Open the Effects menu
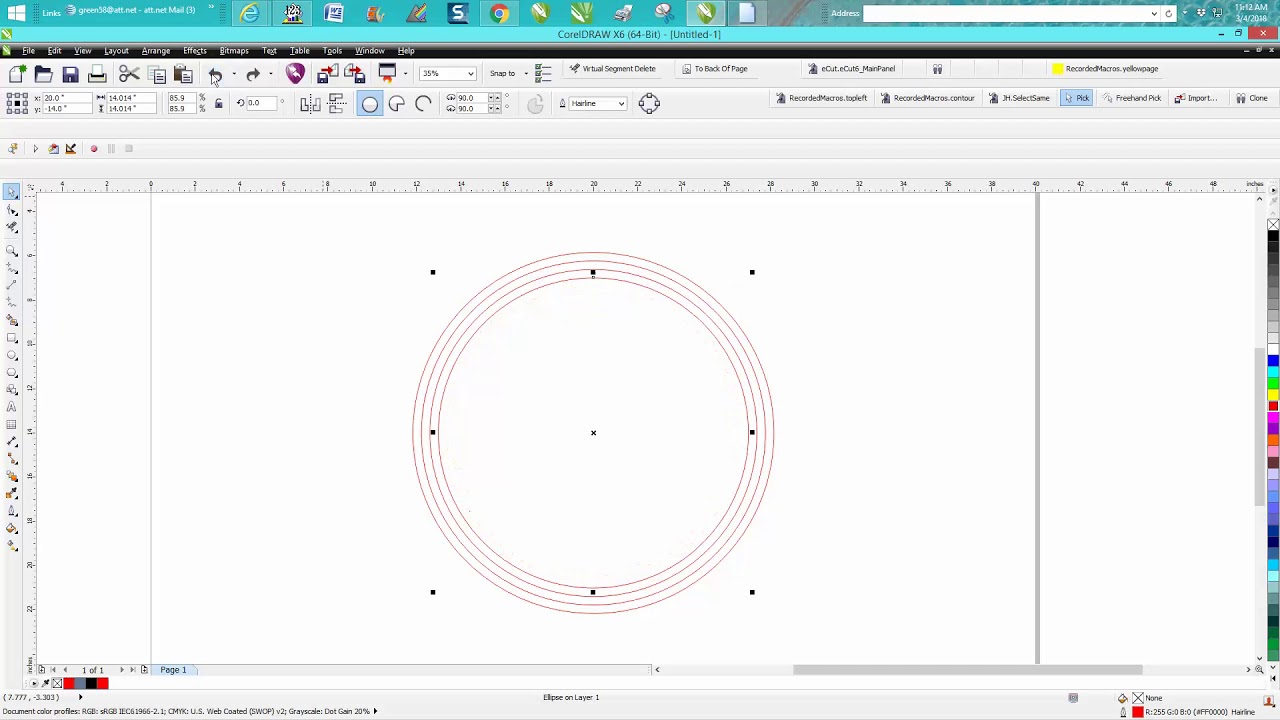This screenshot has width=1280, height=720. tap(195, 51)
